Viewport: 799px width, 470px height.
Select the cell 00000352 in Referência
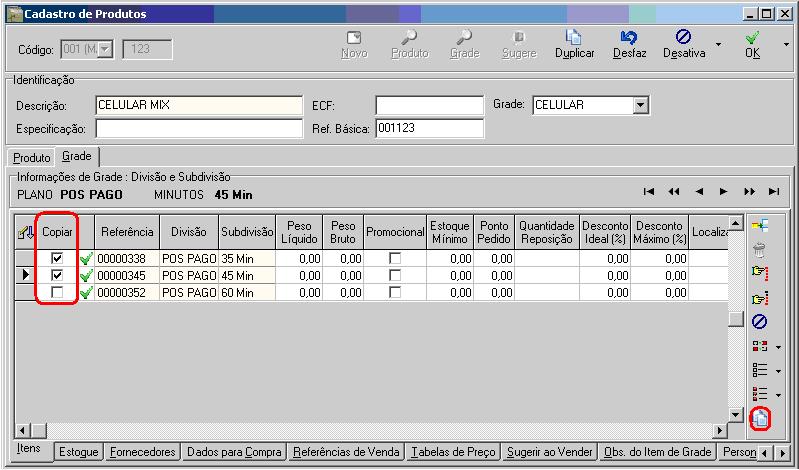click(127, 293)
